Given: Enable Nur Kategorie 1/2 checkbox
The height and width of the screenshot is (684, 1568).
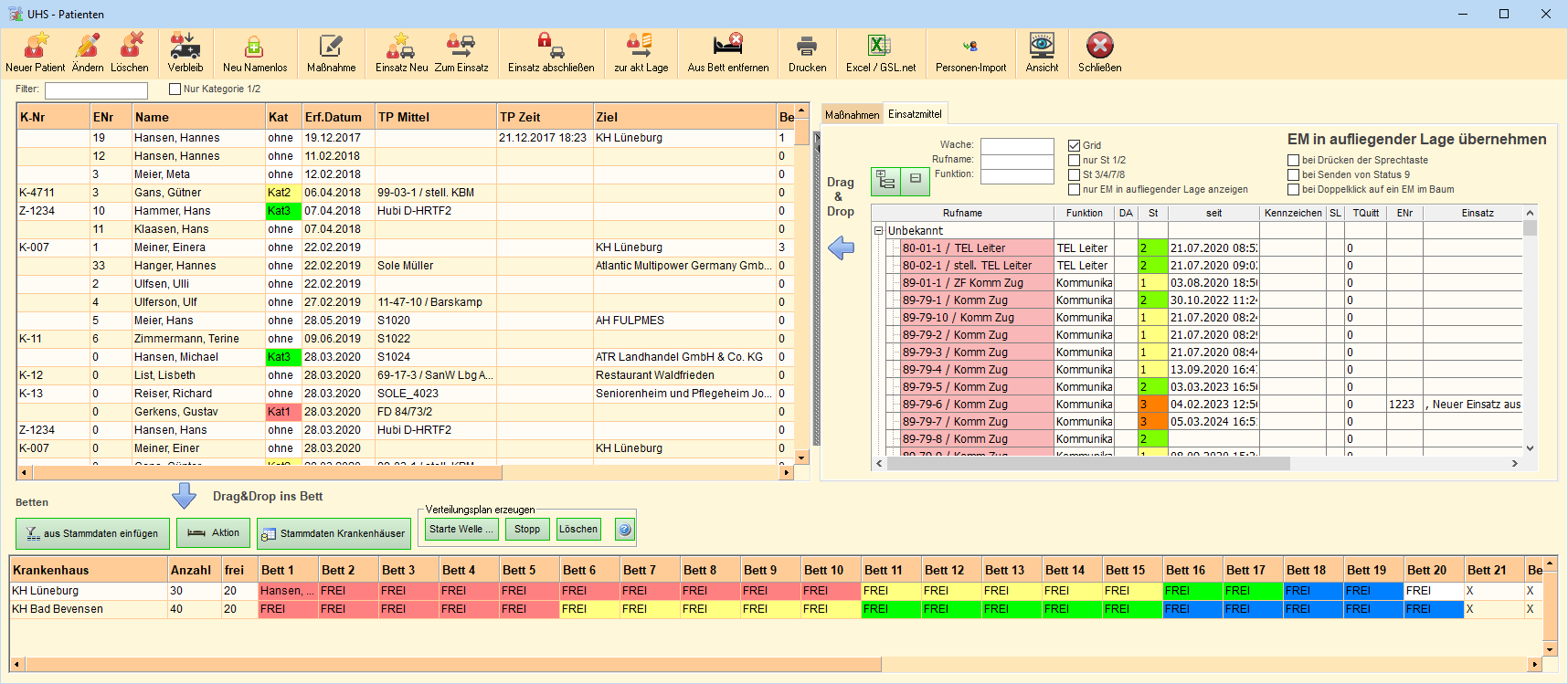Looking at the screenshot, I should [175, 89].
